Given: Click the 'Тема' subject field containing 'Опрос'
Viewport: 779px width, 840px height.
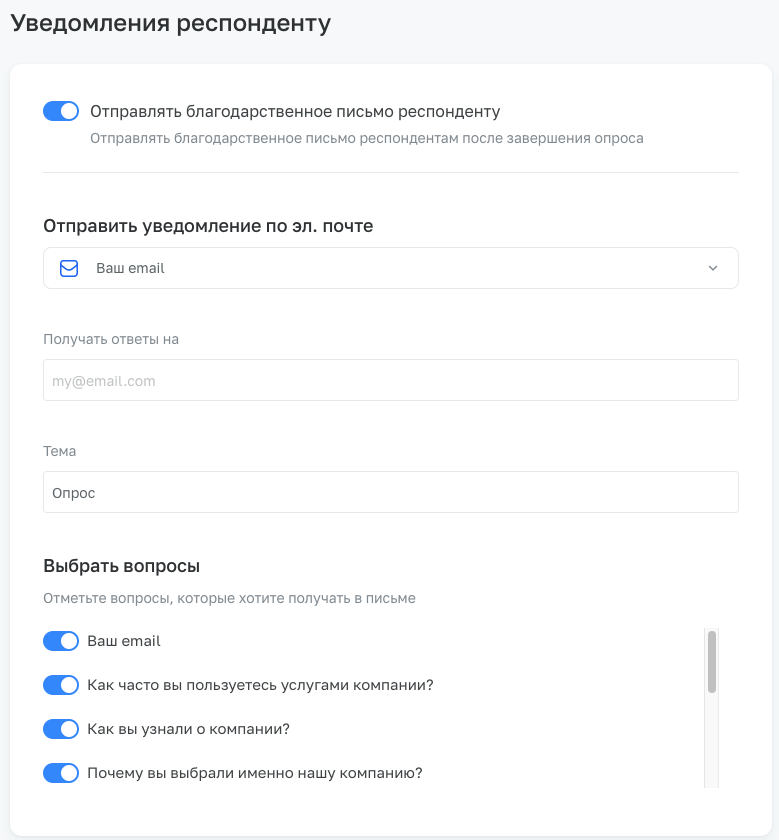Looking at the screenshot, I should point(390,492).
